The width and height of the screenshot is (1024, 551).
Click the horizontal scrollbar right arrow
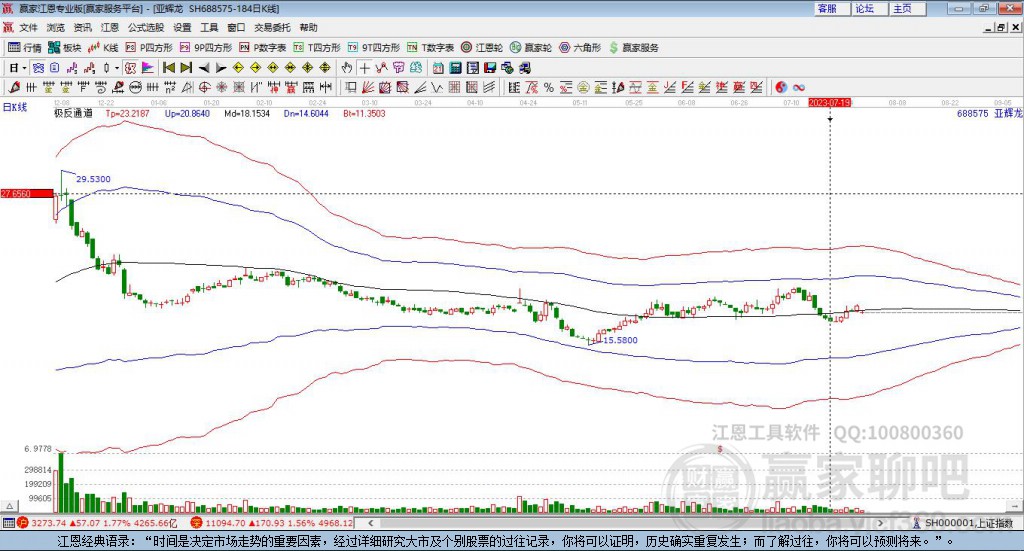tap(880, 523)
